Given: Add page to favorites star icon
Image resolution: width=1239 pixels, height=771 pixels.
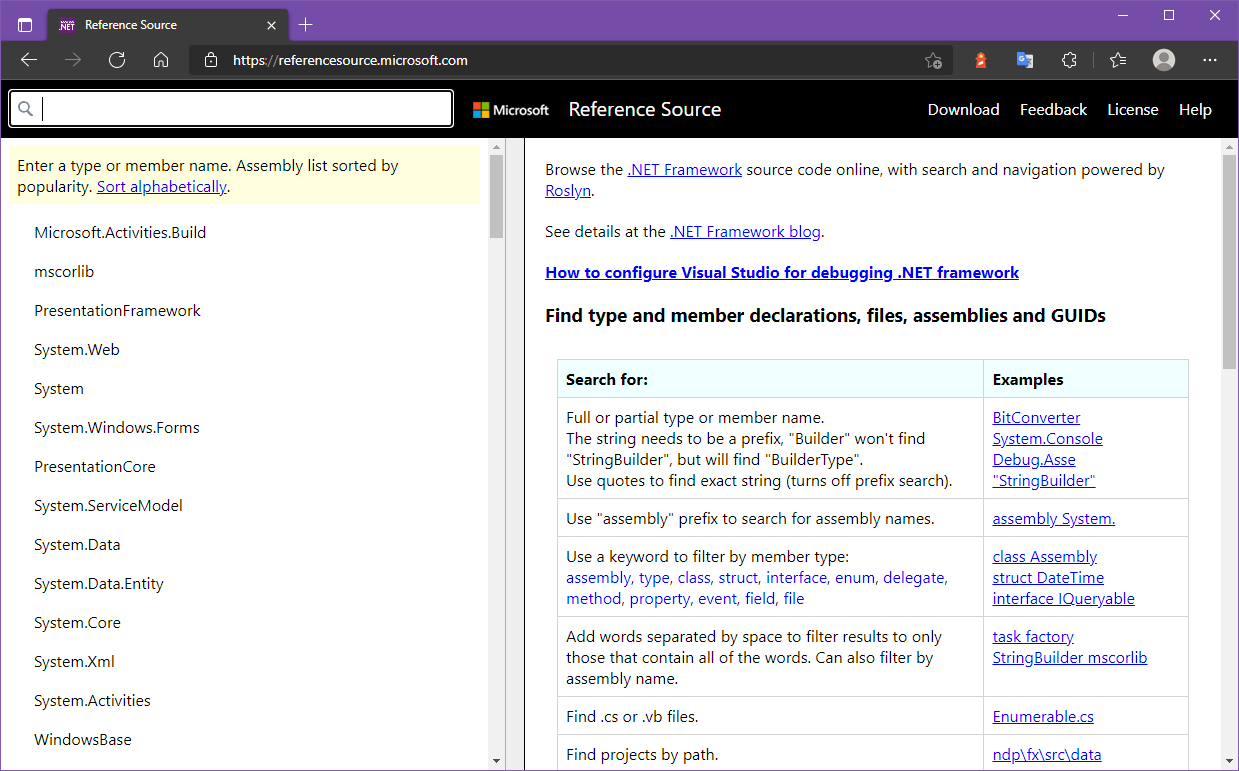Looking at the screenshot, I should 933,60.
